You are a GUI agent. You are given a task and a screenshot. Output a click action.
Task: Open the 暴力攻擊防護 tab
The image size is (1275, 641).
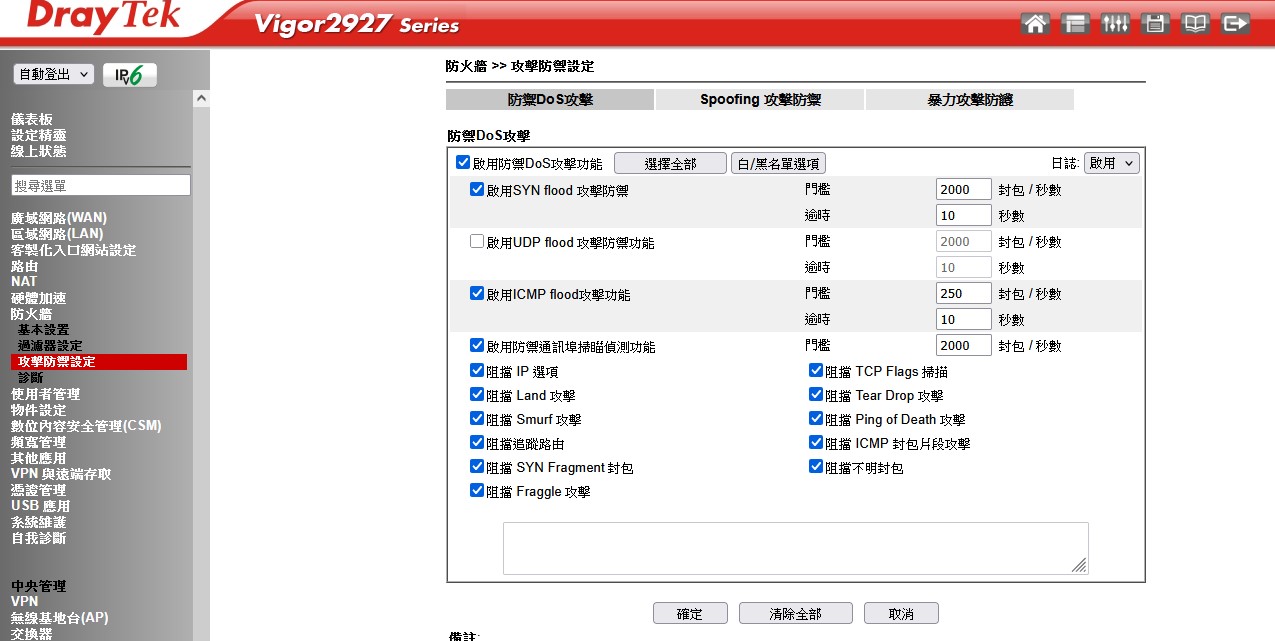(x=969, y=100)
